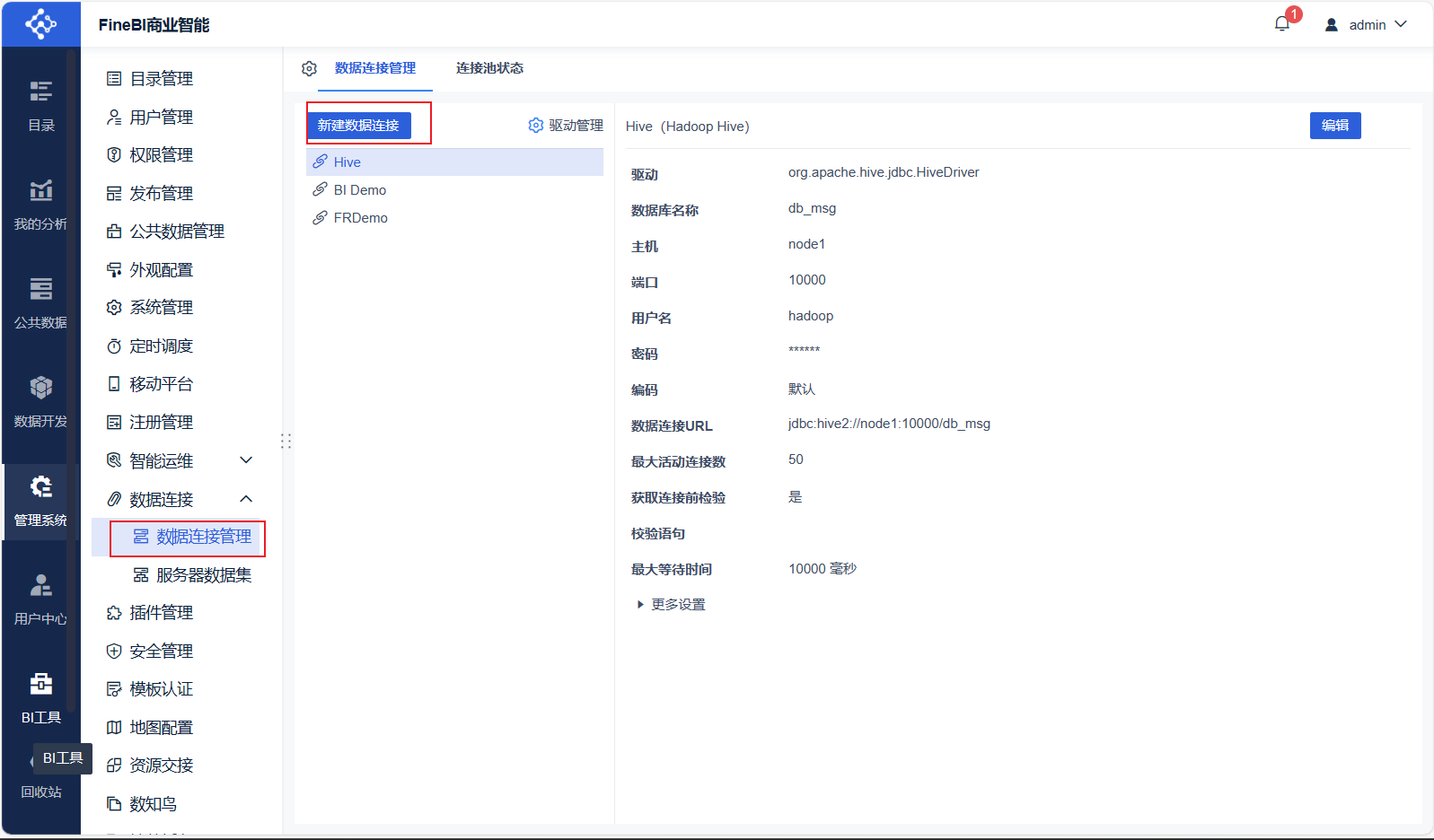Viewport: 1434px width, 840px height.
Task: Go to 用户中心 in the sidebar
Action: (x=40, y=598)
